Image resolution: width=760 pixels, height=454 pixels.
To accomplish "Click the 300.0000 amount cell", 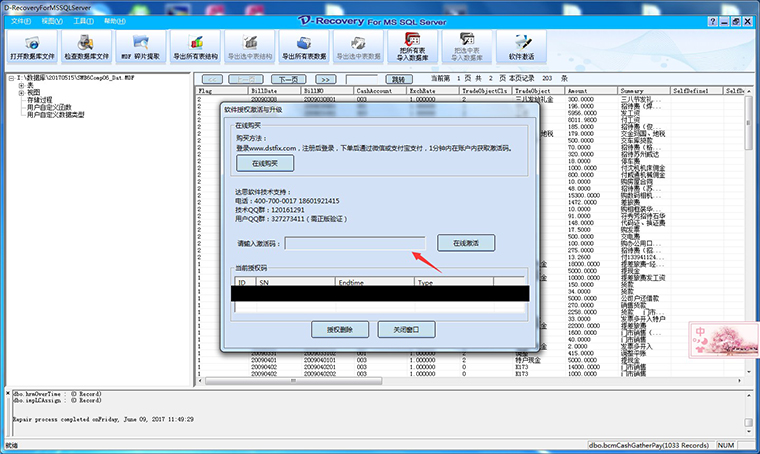I will pyautogui.click(x=581, y=99).
